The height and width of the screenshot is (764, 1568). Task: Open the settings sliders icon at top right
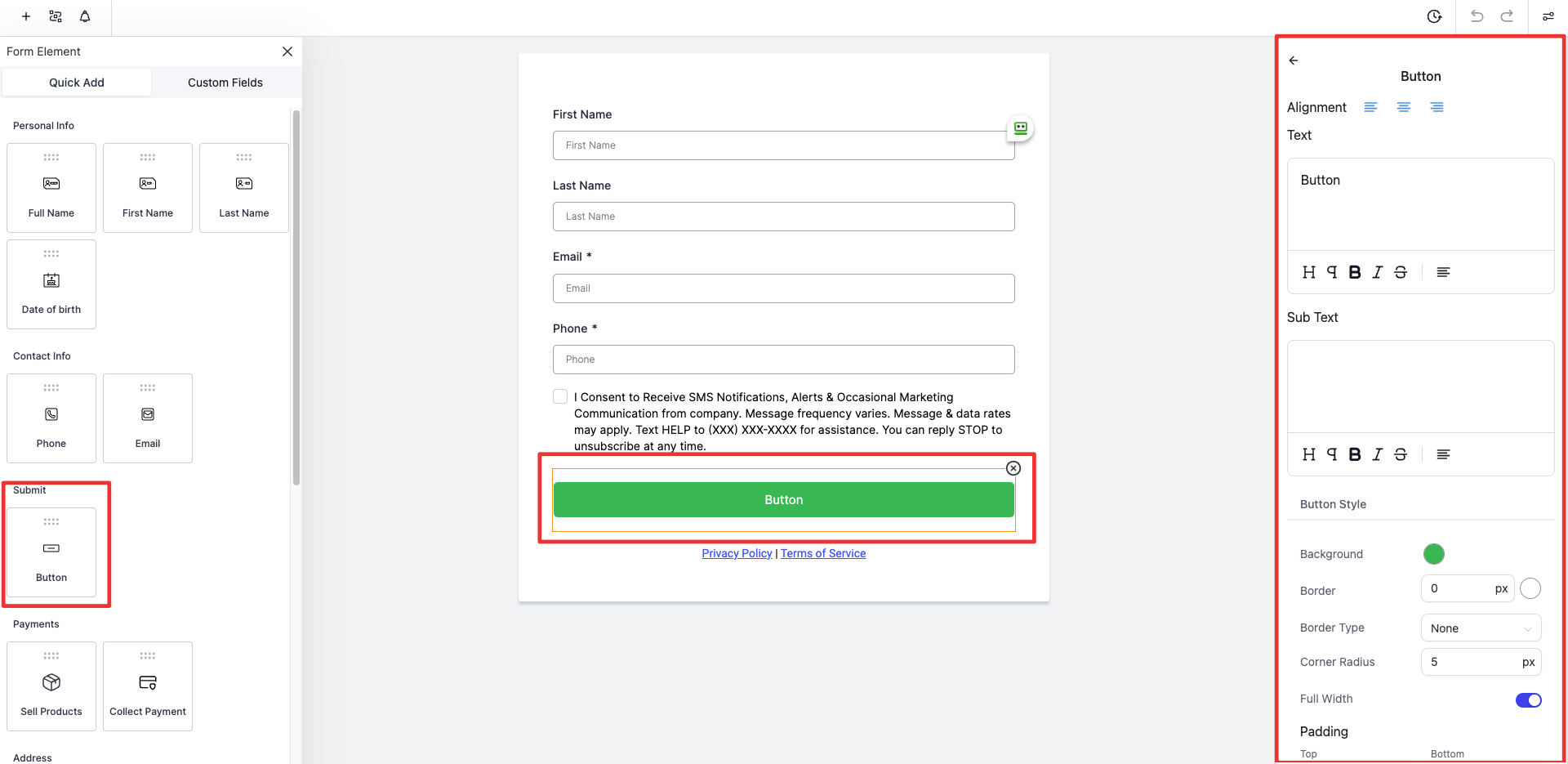pyautogui.click(x=1548, y=16)
